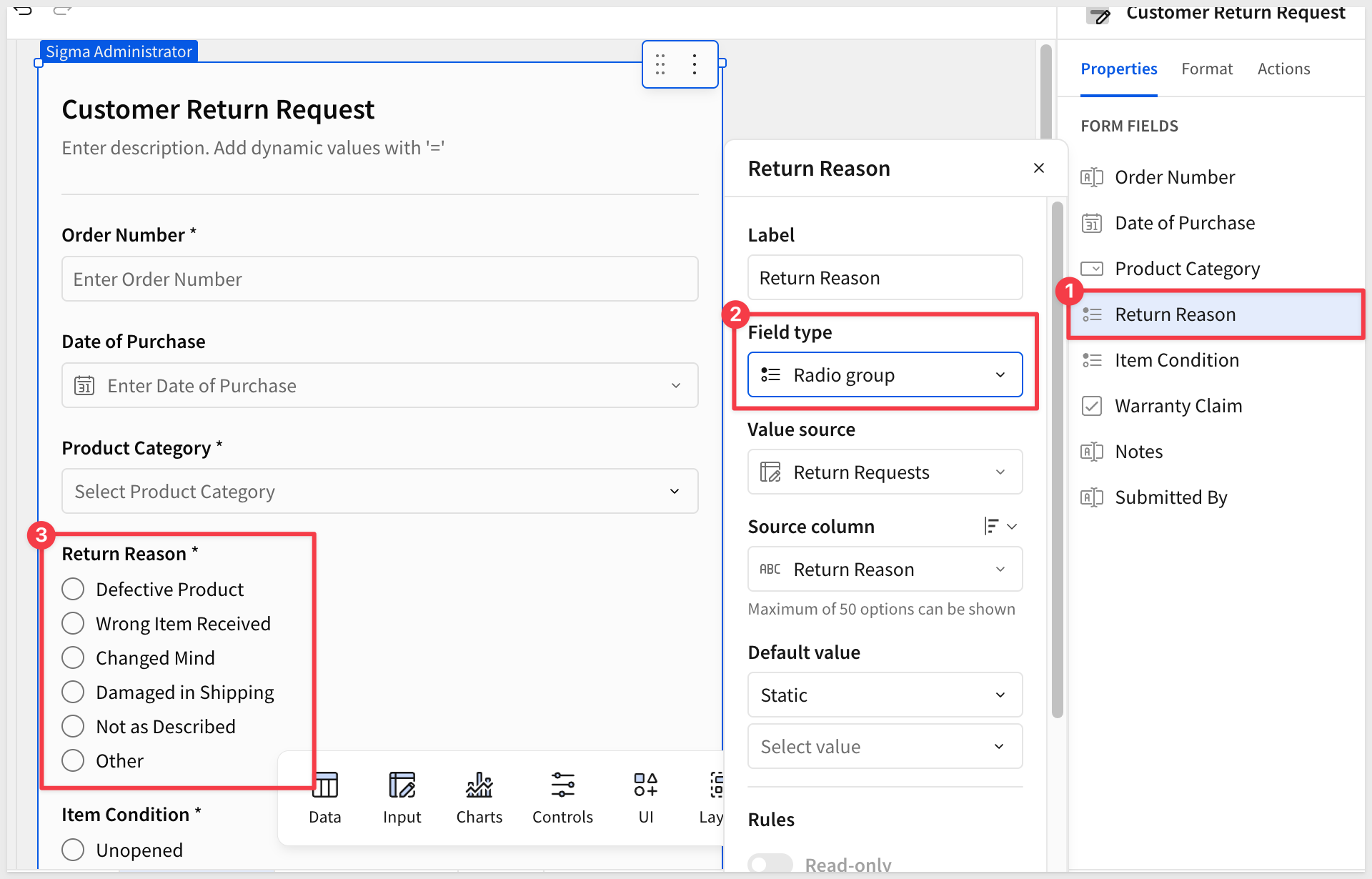Open the Value source Return Requests dropdown
Image resolution: width=1372 pixels, height=879 pixels.
pos(885,472)
